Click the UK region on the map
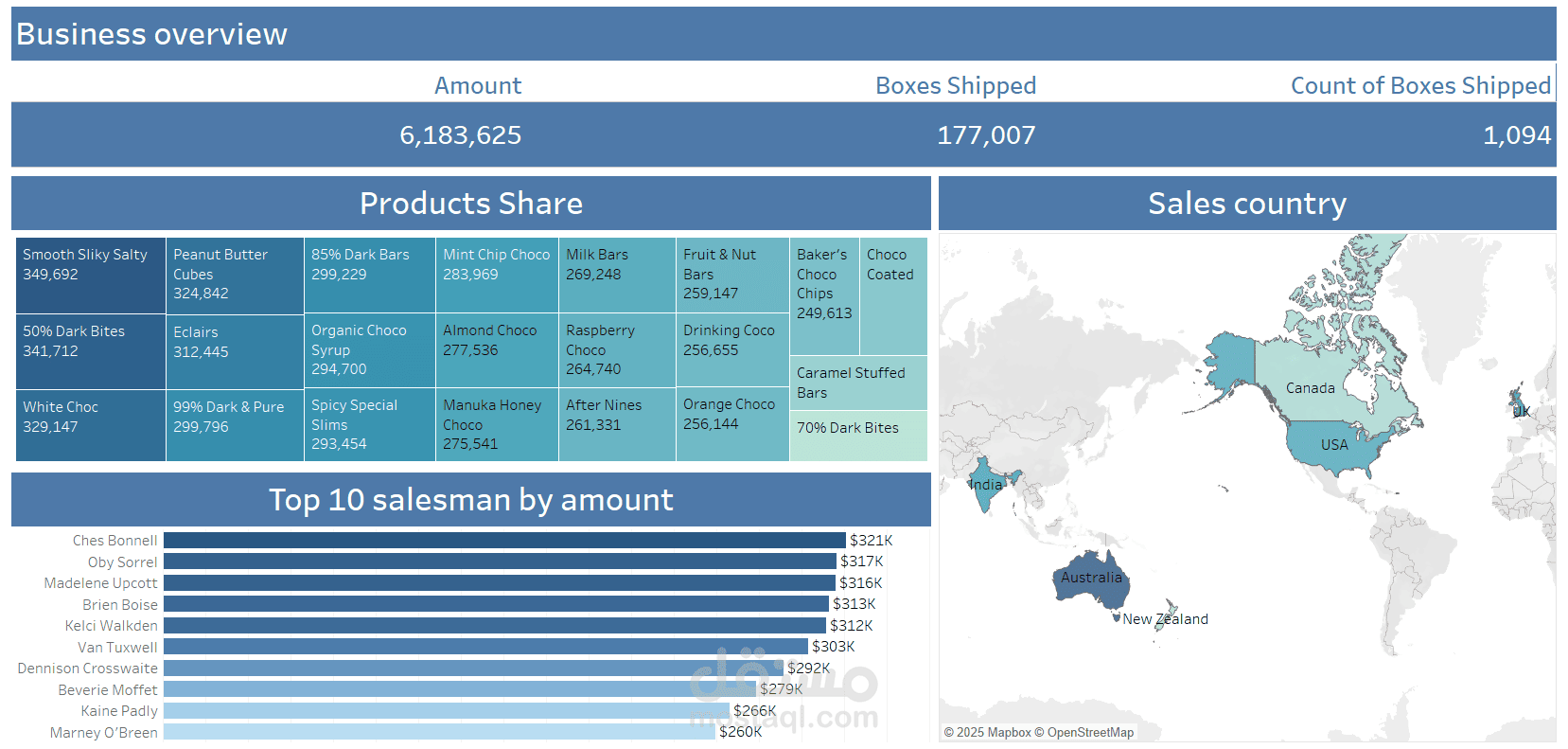 coord(1518,403)
